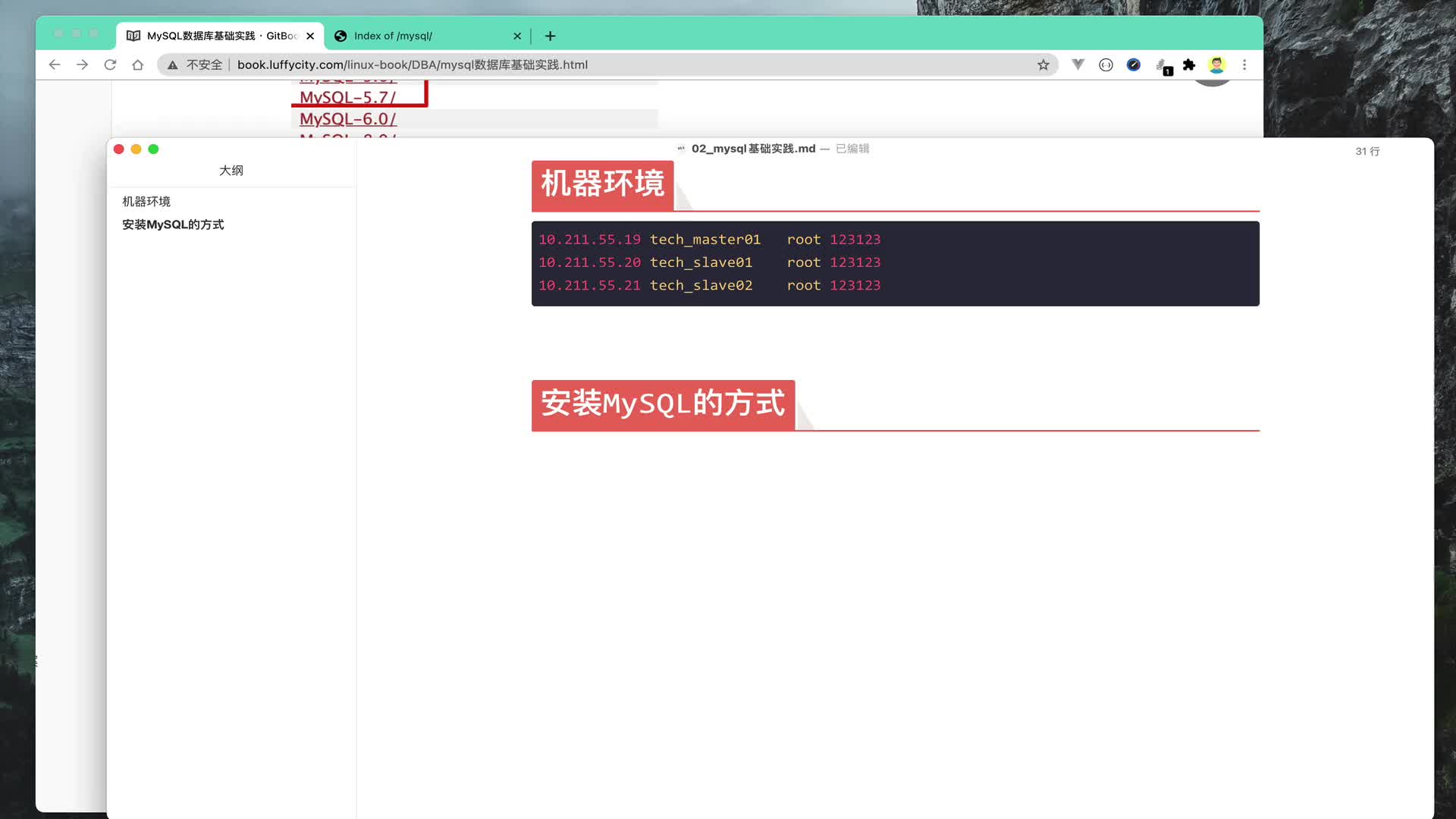This screenshot has height=819, width=1456.
Task: Click the 安装MySQL的方式 heading in the editor
Action: click(663, 404)
